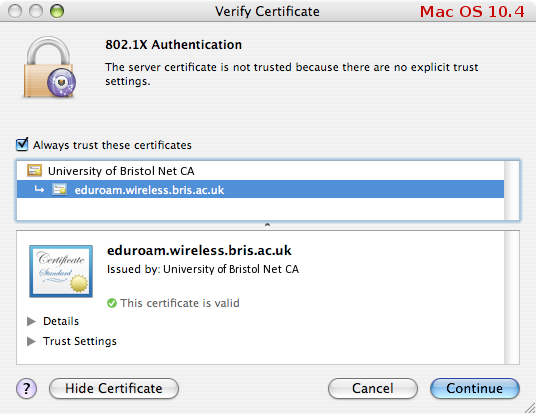536x414 pixels.
Task: Click the Cancel button
Action: coord(373,388)
